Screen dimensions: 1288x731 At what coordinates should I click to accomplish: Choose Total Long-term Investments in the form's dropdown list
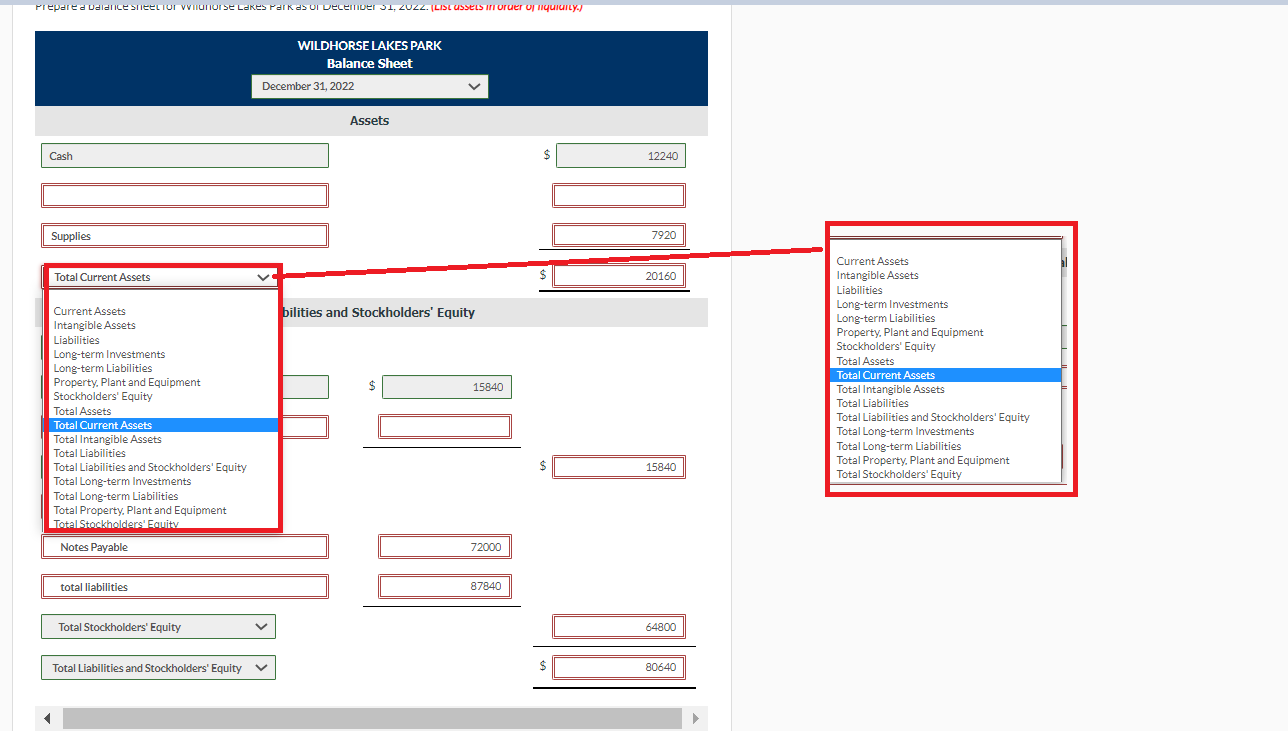123,481
